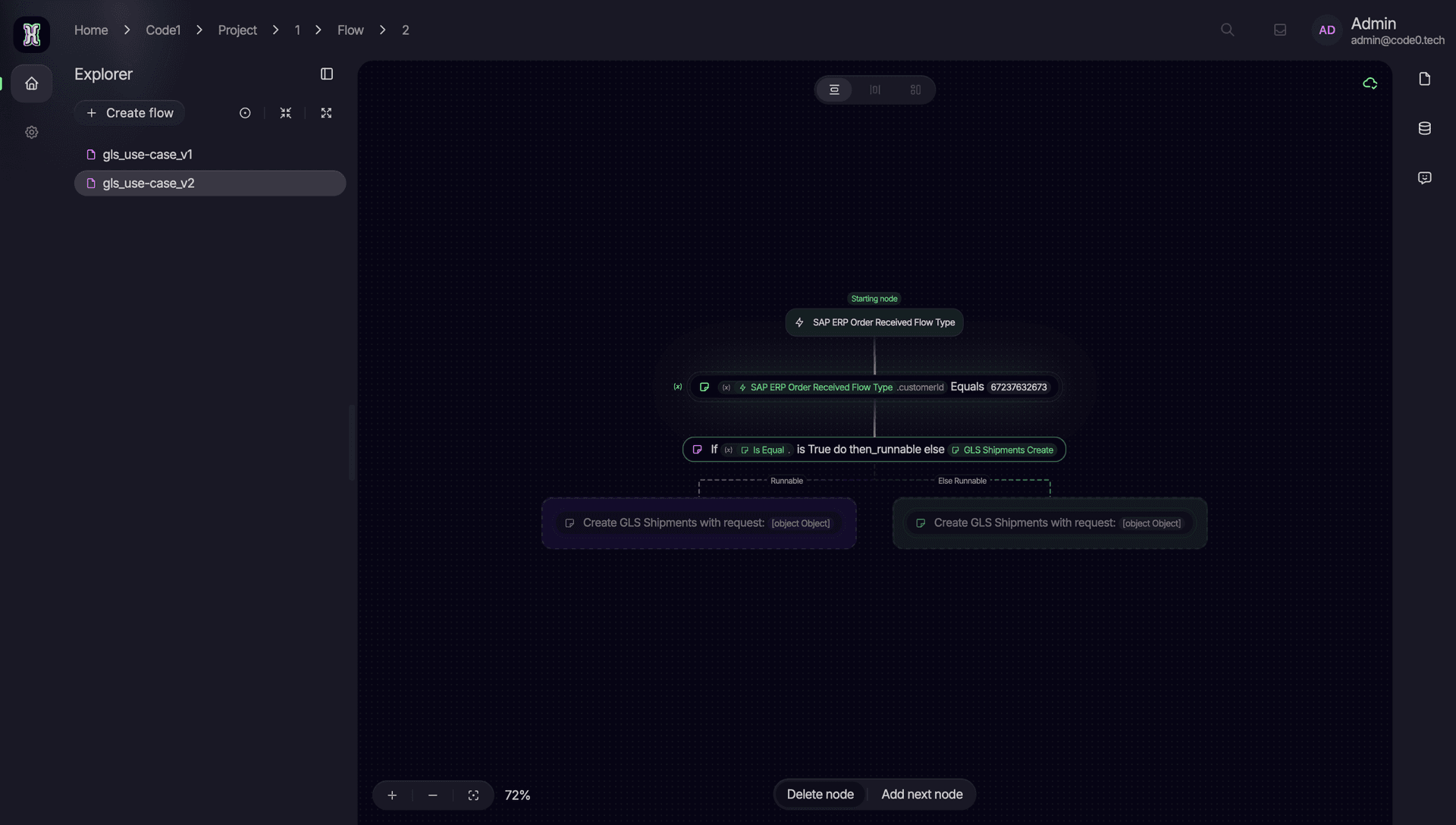
Task: Click Add next node button
Action: tap(921, 794)
